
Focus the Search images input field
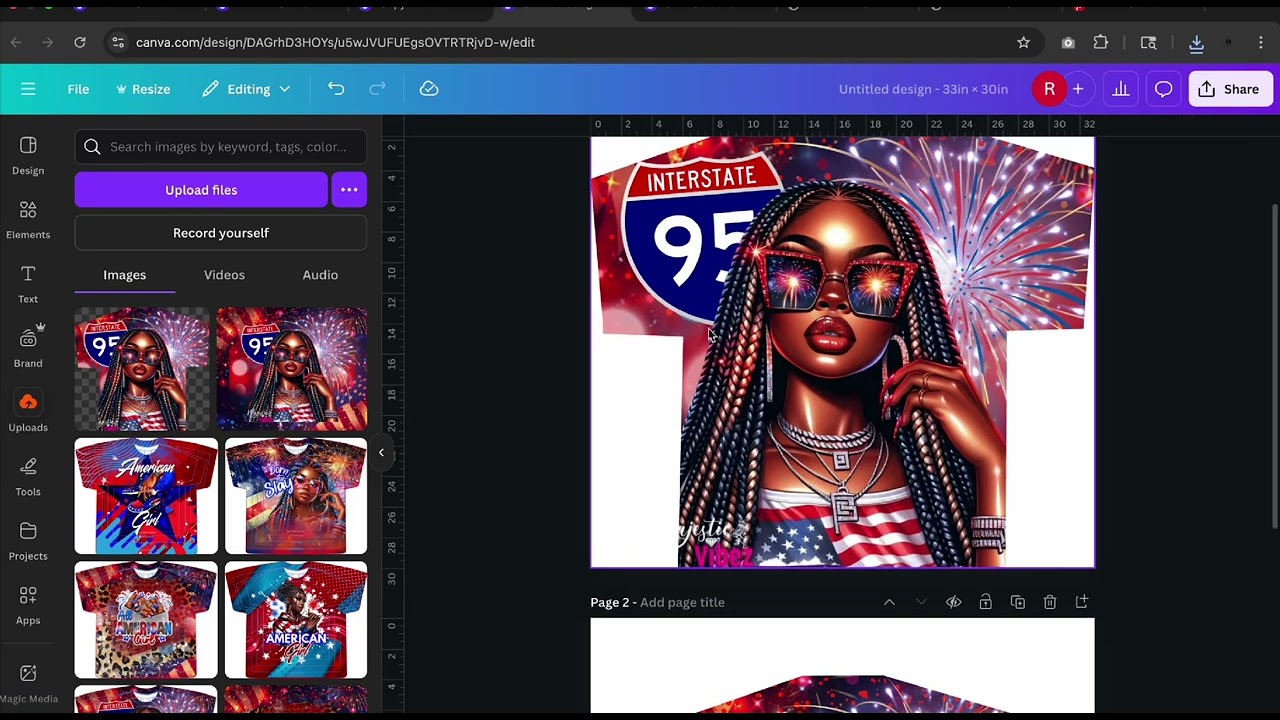coord(221,147)
